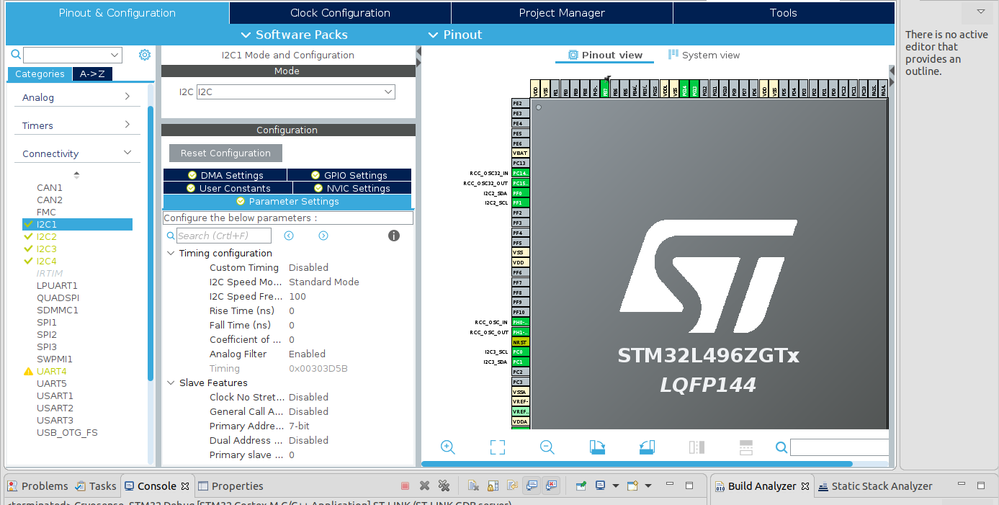The height and width of the screenshot is (505, 999).
Task: Rotate the chip clockwise
Action: [x=597, y=447]
